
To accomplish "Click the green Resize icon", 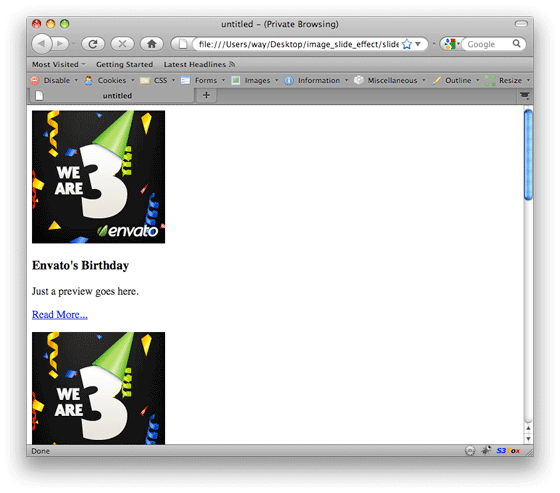I will (490, 80).
